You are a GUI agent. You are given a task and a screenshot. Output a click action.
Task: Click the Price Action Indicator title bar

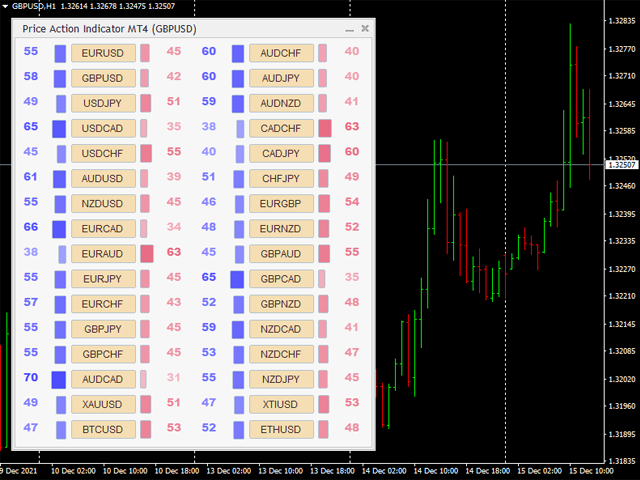coord(150,29)
